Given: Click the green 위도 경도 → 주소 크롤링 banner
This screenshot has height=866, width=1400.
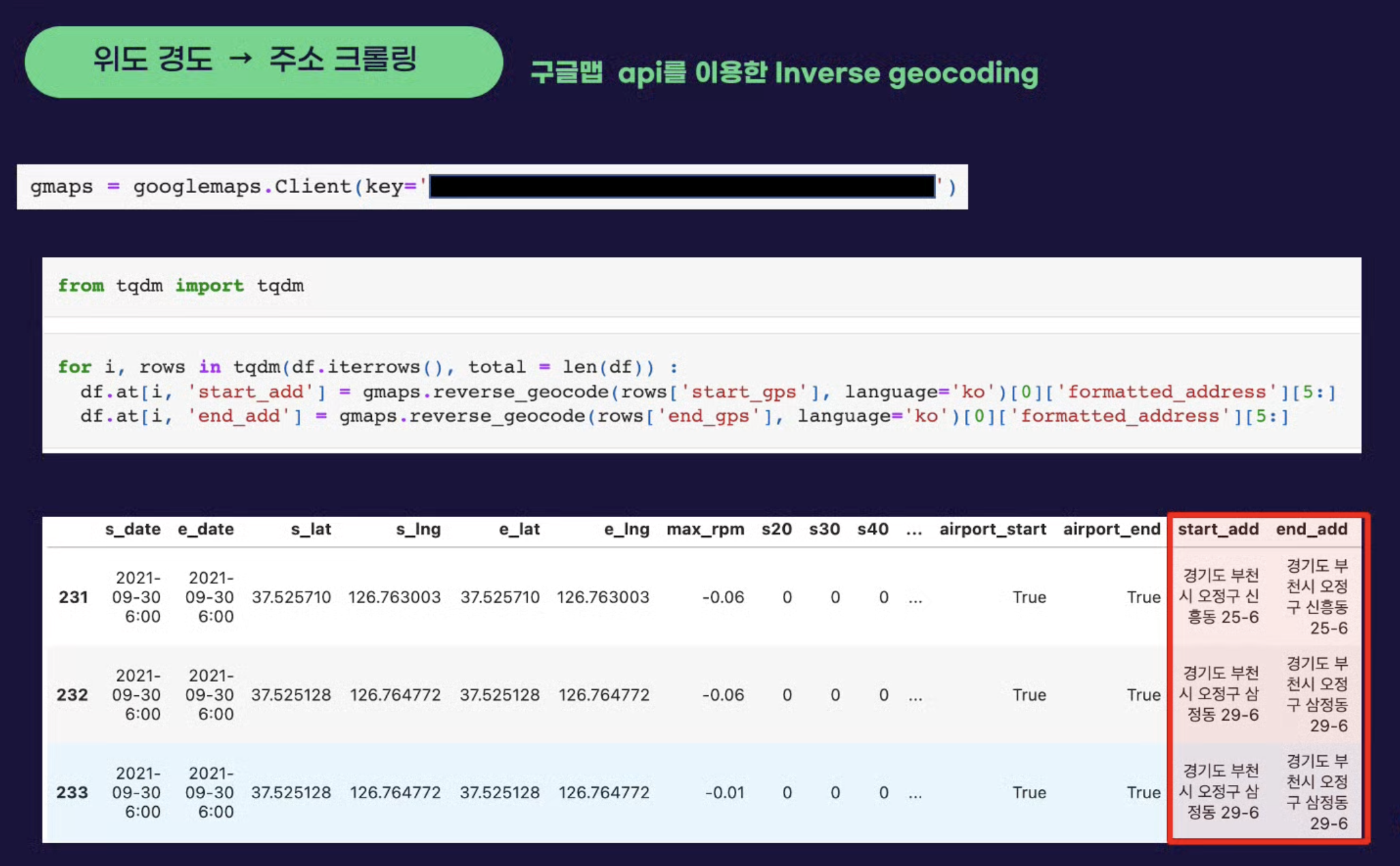Looking at the screenshot, I should click(263, 62).
